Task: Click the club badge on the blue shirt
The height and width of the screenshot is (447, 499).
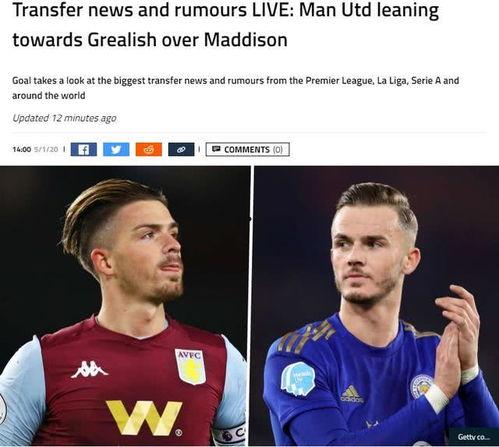Action: tap(421, 387)
